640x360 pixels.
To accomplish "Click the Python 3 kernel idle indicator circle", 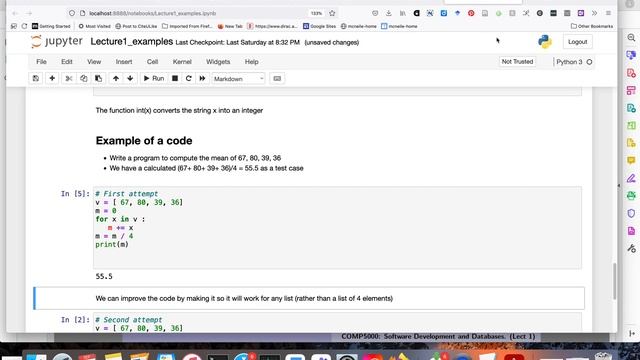I will pyautogui.click(x=589, y=62).
